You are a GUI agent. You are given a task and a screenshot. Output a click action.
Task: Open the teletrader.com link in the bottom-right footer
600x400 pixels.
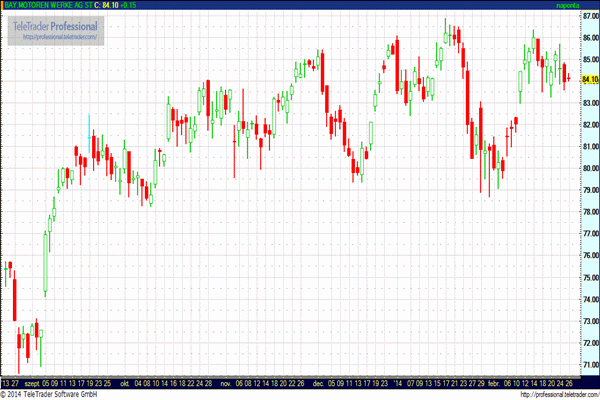[559, 395]
